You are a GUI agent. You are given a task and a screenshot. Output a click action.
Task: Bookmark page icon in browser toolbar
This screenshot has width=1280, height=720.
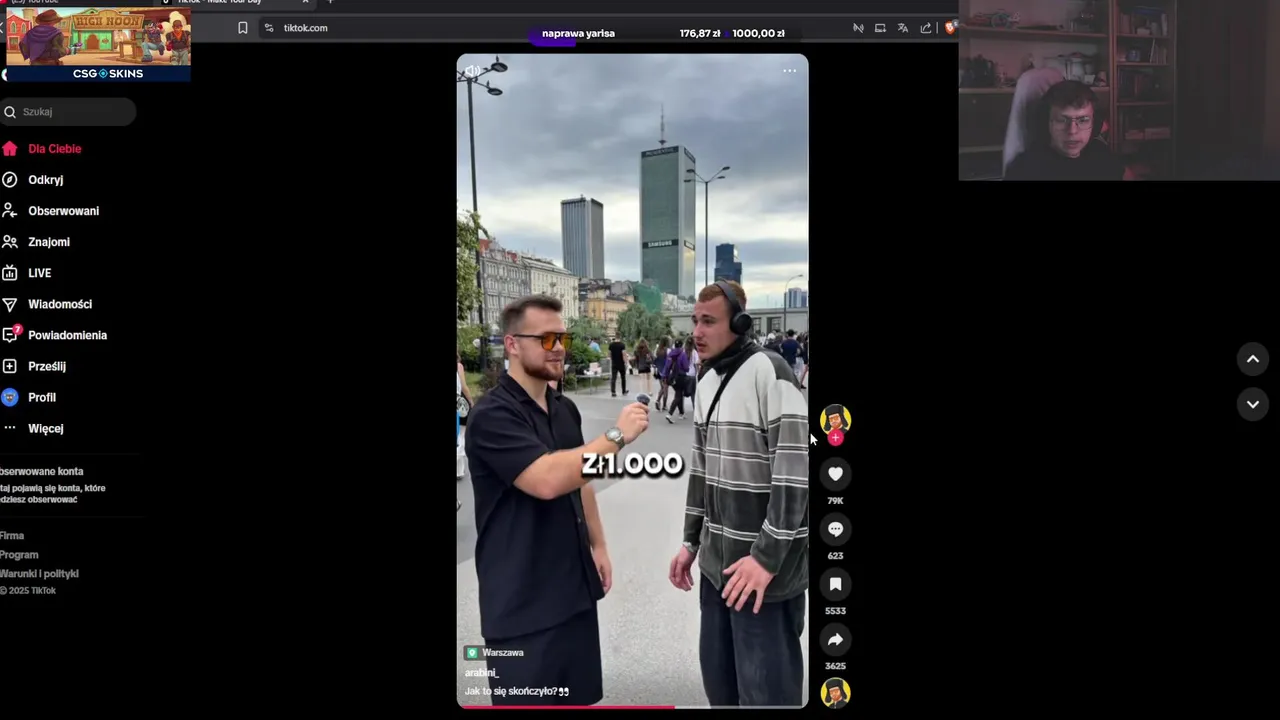tap(242, 28)
